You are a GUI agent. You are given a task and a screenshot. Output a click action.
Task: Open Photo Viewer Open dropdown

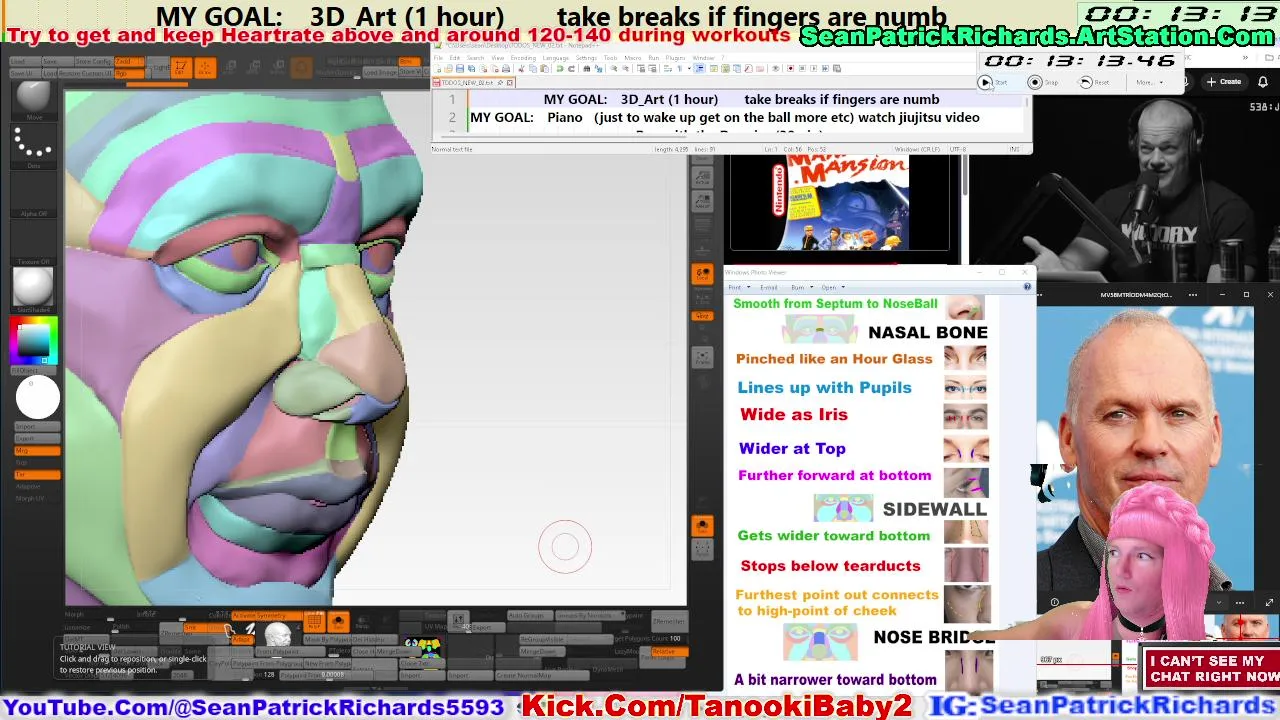[x=832, y=287]
